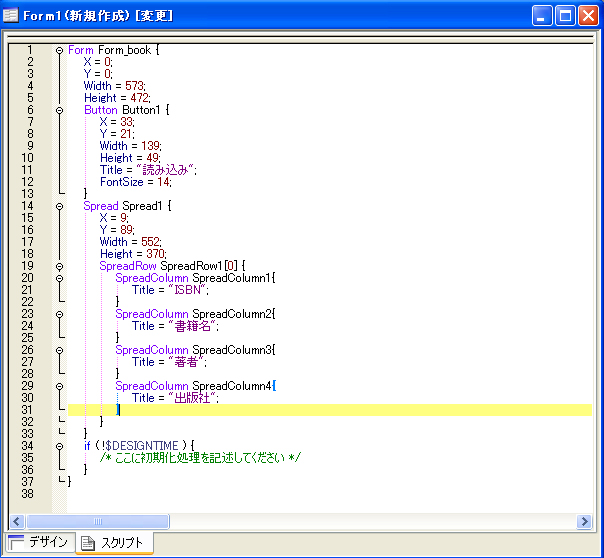The width and height of the screenshot is (604, 558).
Task: Switch to the デザイン tab
Action: [x=38, y=542]
